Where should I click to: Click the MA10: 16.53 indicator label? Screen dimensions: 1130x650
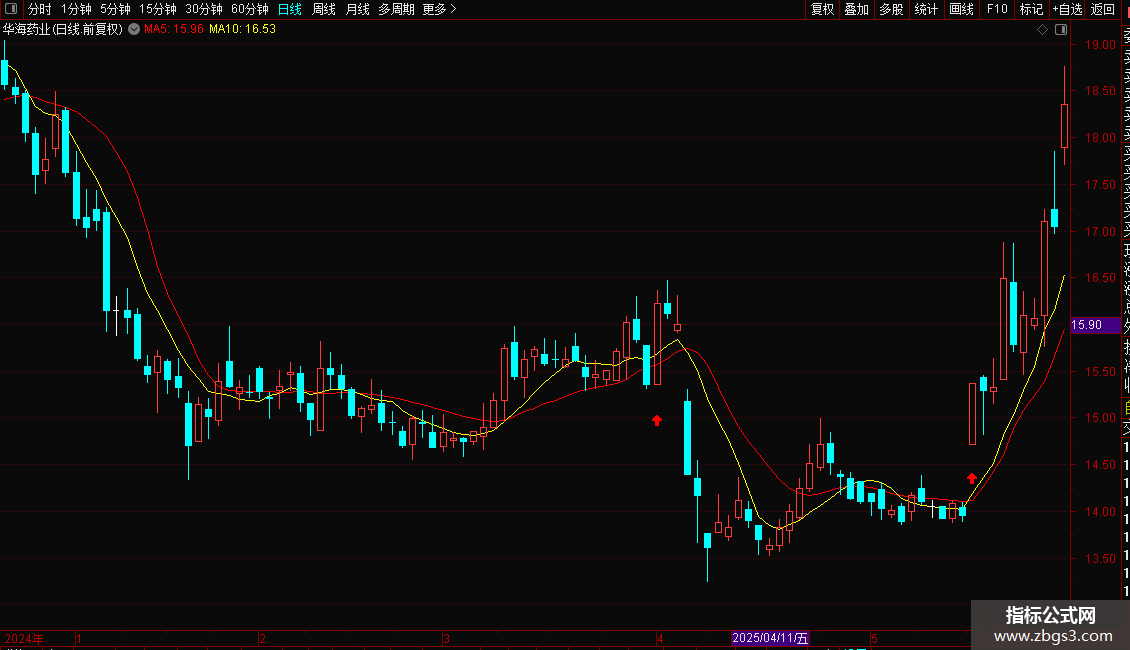[242, 29]
